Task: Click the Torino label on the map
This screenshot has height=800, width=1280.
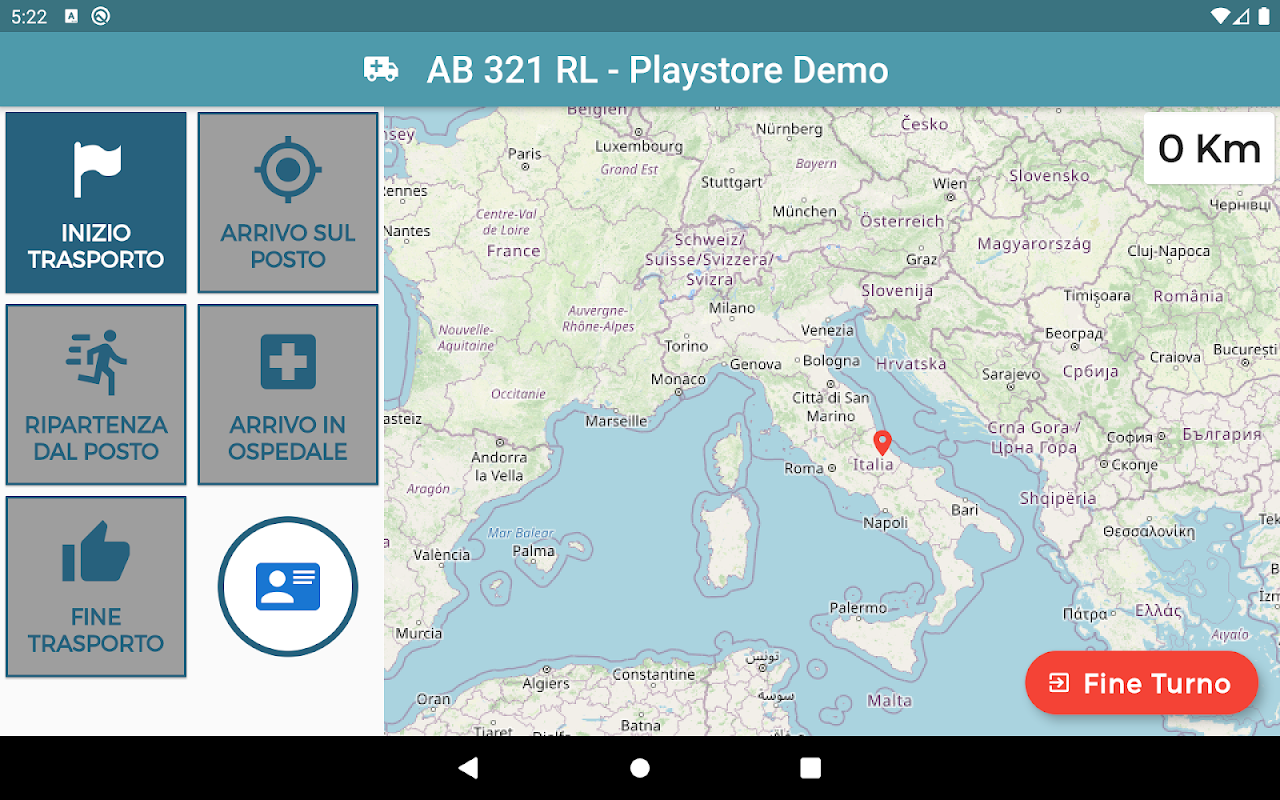Action: click(686, 345)
